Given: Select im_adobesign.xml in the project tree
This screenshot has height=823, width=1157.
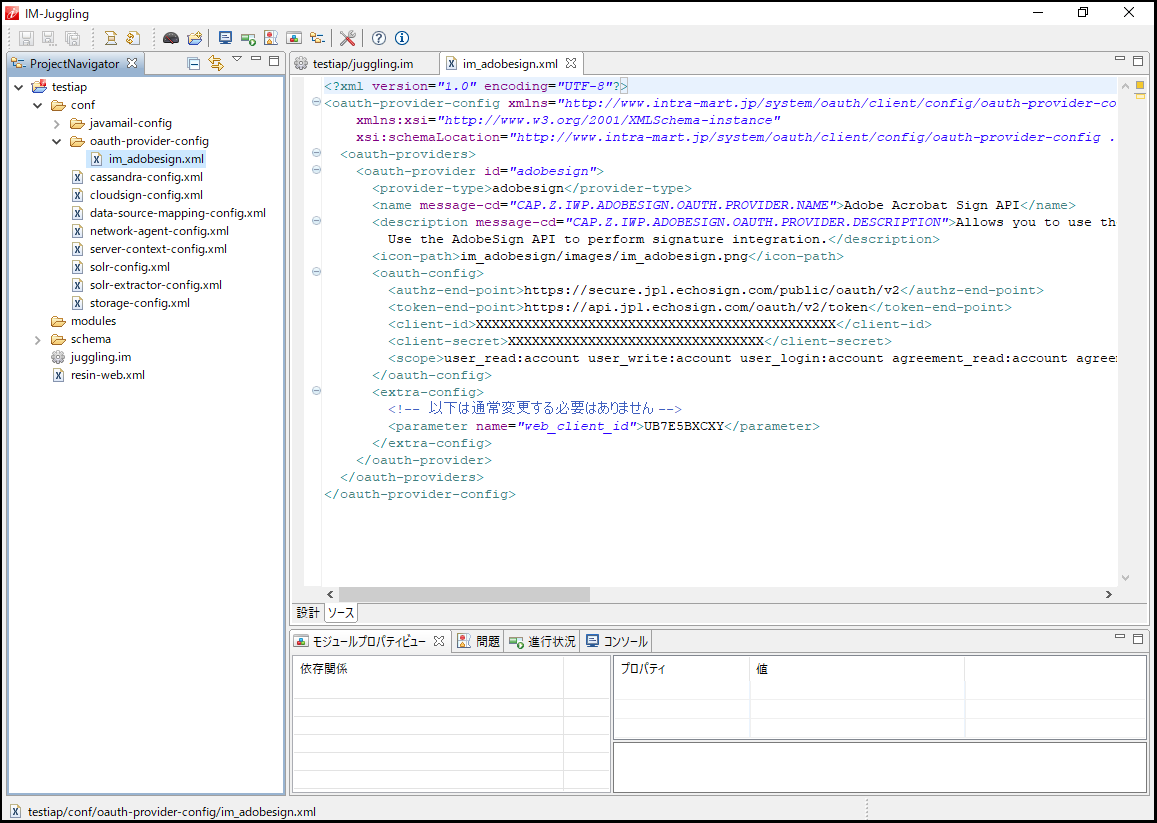Looking at the screenshot, I should pos(157,158).
